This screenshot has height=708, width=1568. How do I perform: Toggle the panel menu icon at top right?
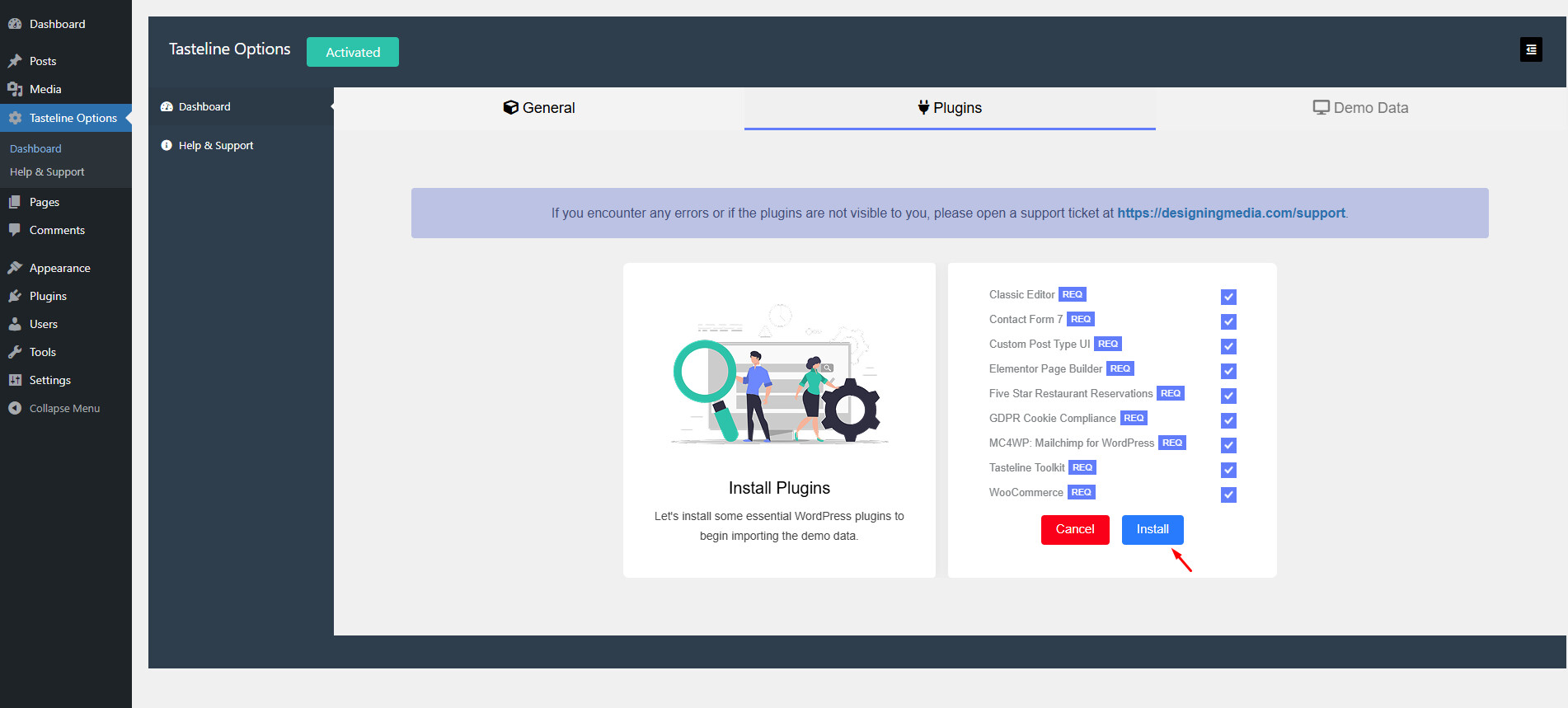click(1531, 50)
